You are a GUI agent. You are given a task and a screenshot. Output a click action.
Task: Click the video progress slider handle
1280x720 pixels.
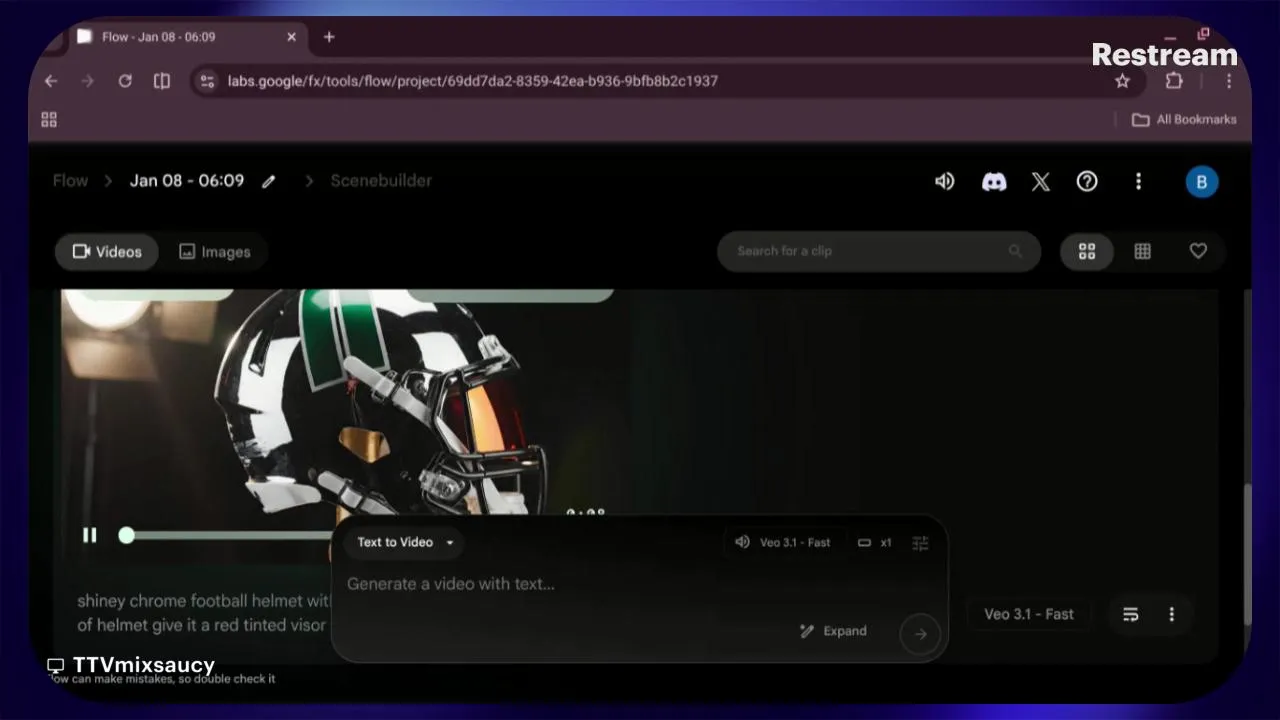pyautogui.click(x=126, y=535)
